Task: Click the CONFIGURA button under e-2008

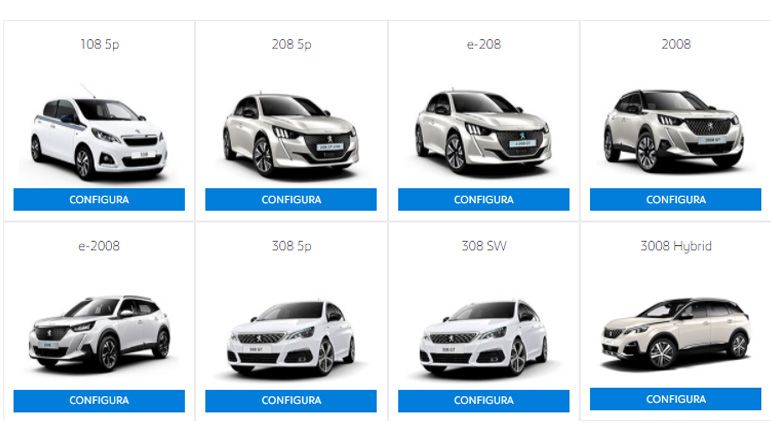Action: click(99, 401)
